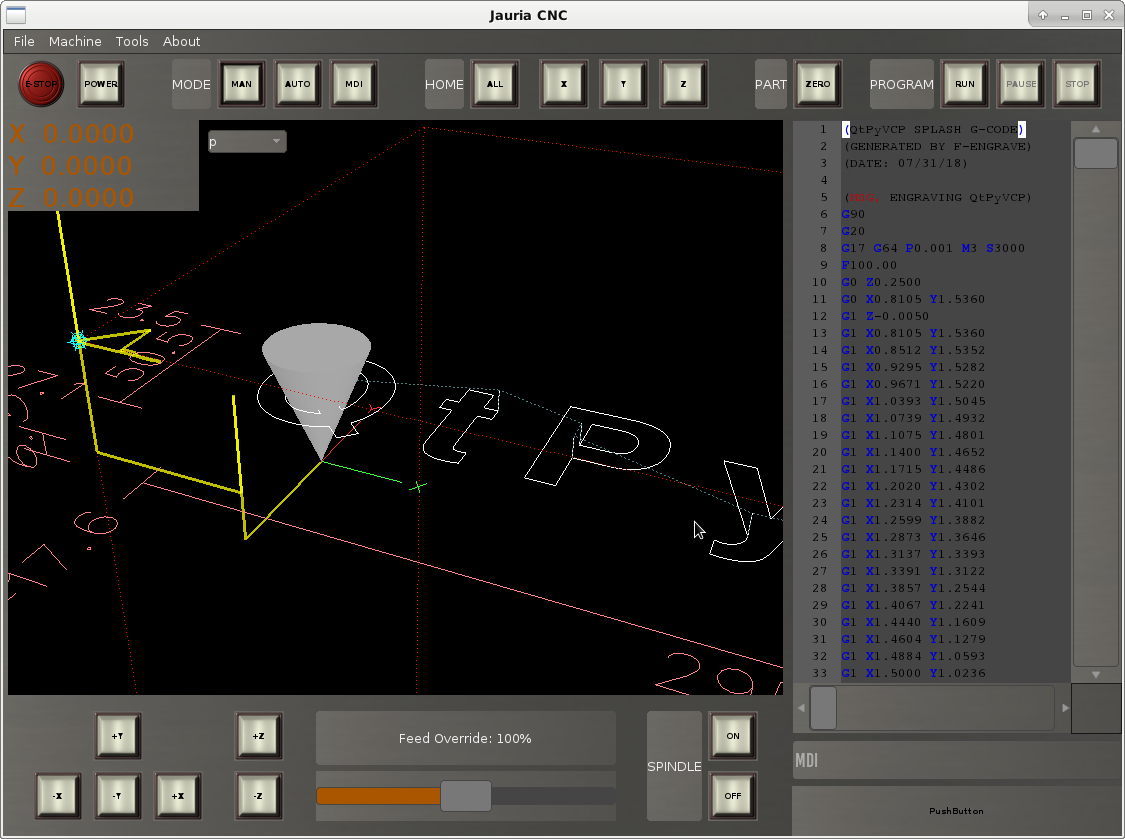1125x839 pixels.
Task: Click the Feed Override: 100% label
Action: tap(466, 739)
